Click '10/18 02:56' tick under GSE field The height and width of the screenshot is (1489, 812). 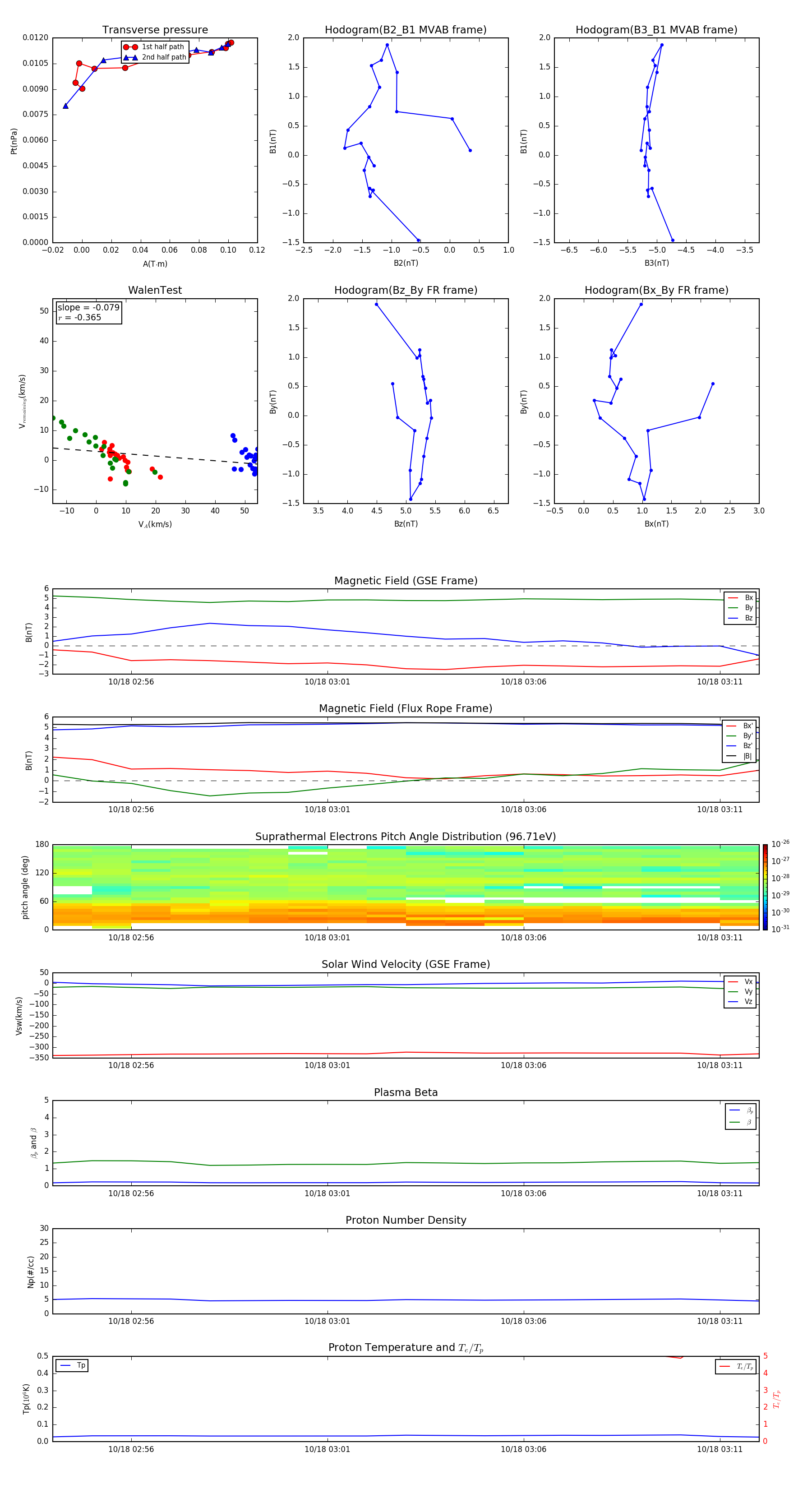coord(131,682)
